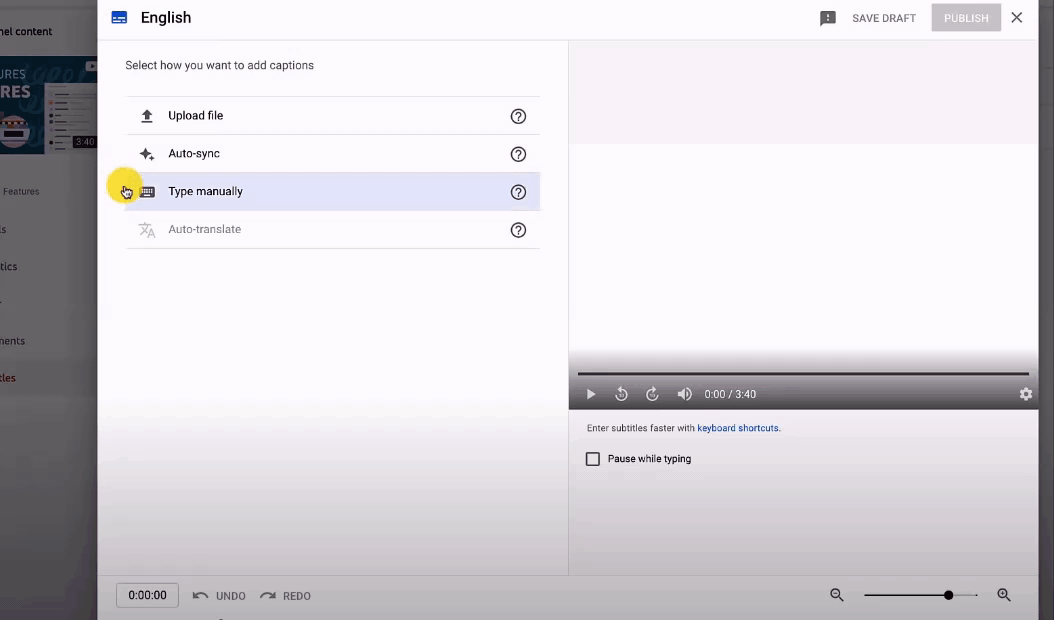1054x620 pixels.
Task: Click the 0:00:00 timecode field
Action: pos(147,595)
